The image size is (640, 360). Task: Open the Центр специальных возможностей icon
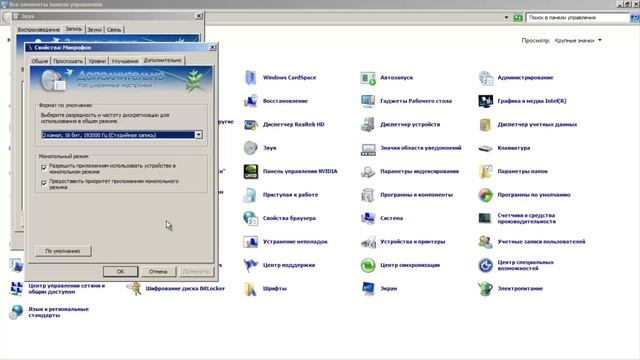tap(485, 265)
